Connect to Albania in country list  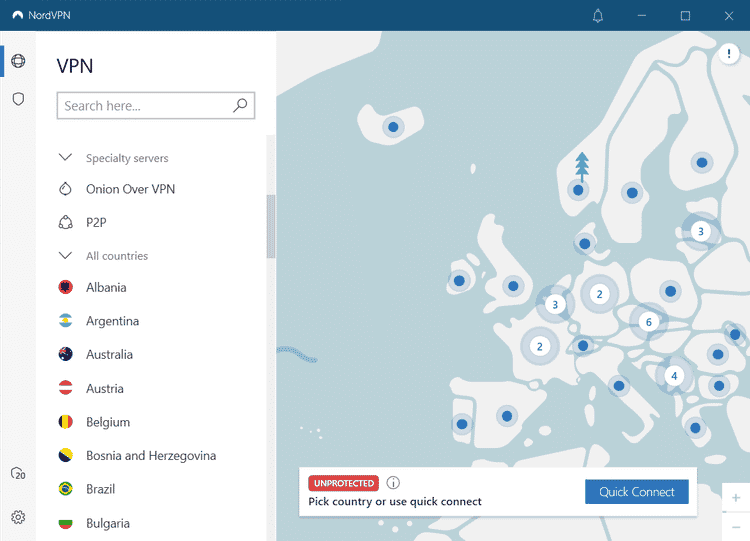106,288
